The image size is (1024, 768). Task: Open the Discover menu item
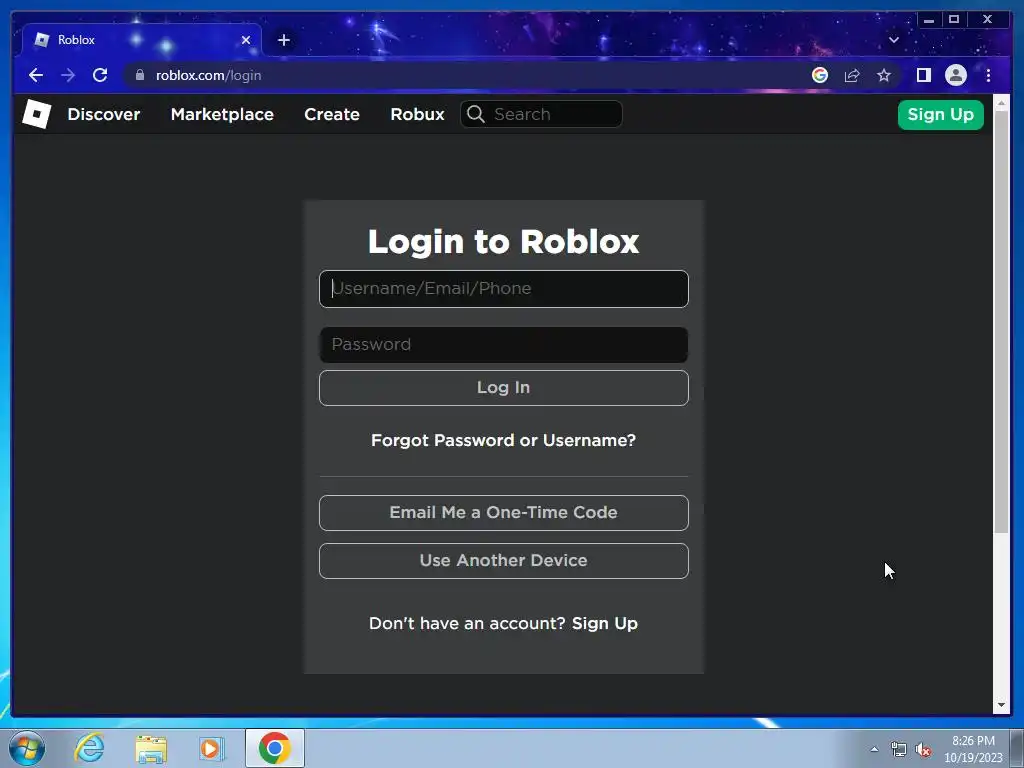pyautogui.click(x=104, y=114)
